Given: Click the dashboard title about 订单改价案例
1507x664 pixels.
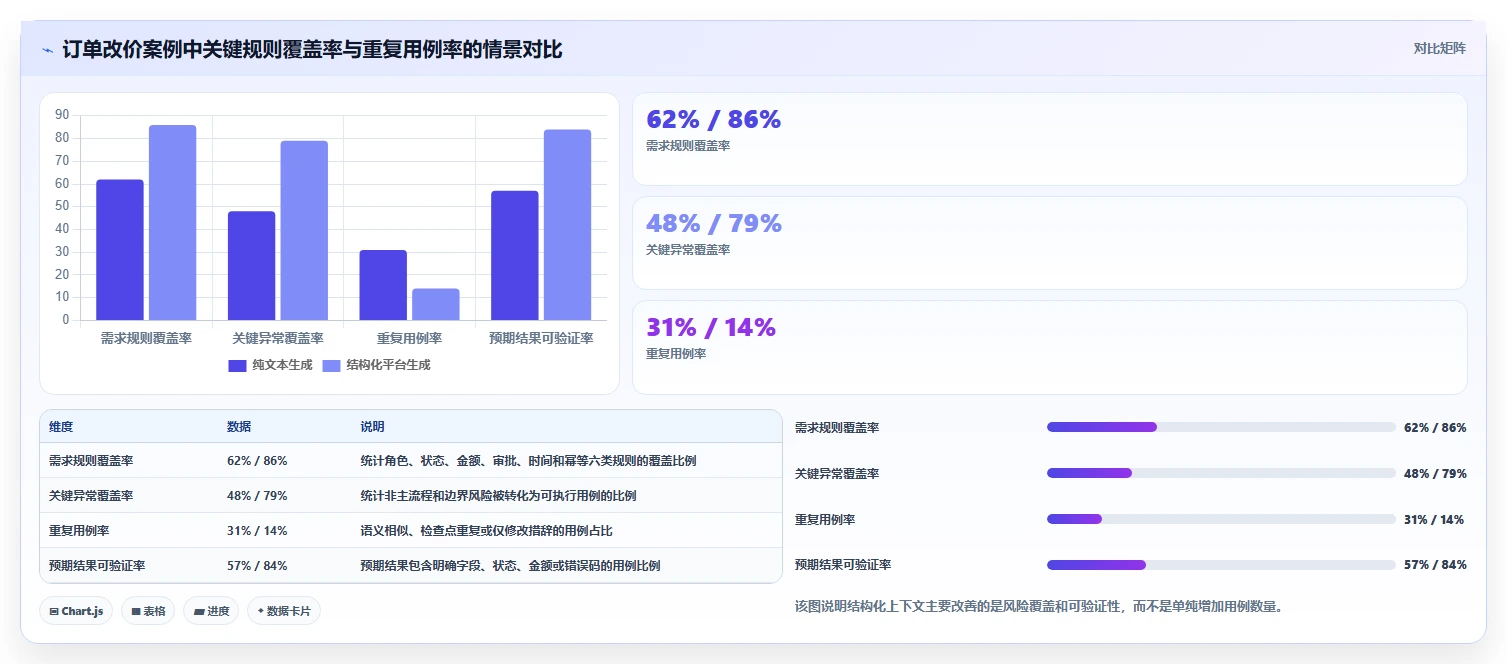Looking at the screenshot, I should (312, 49).
